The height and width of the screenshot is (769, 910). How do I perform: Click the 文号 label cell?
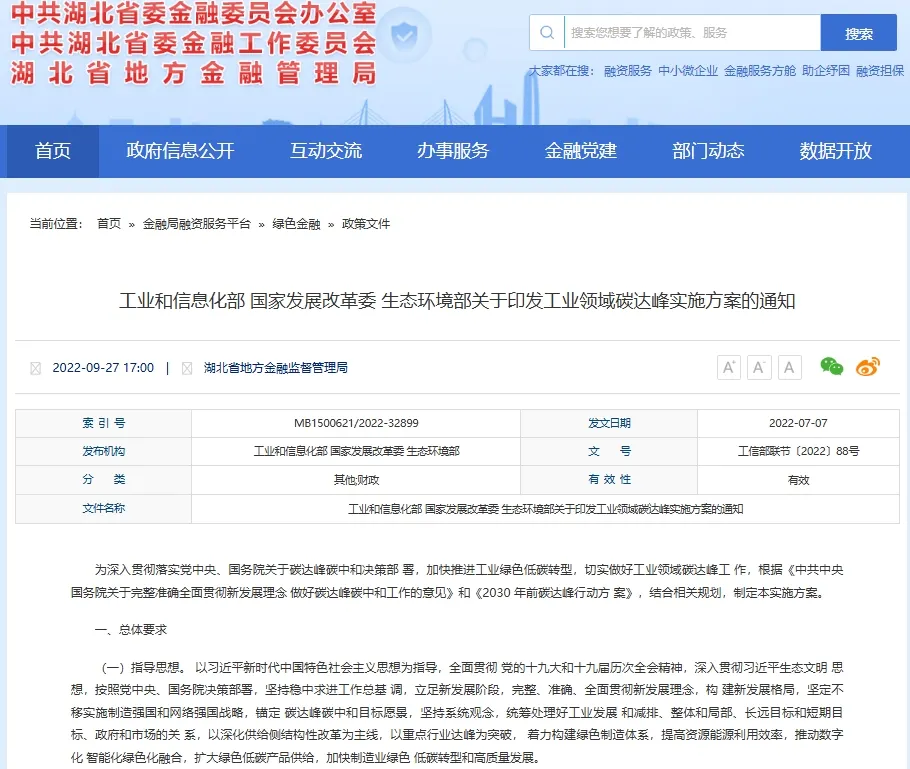(609, 451)
